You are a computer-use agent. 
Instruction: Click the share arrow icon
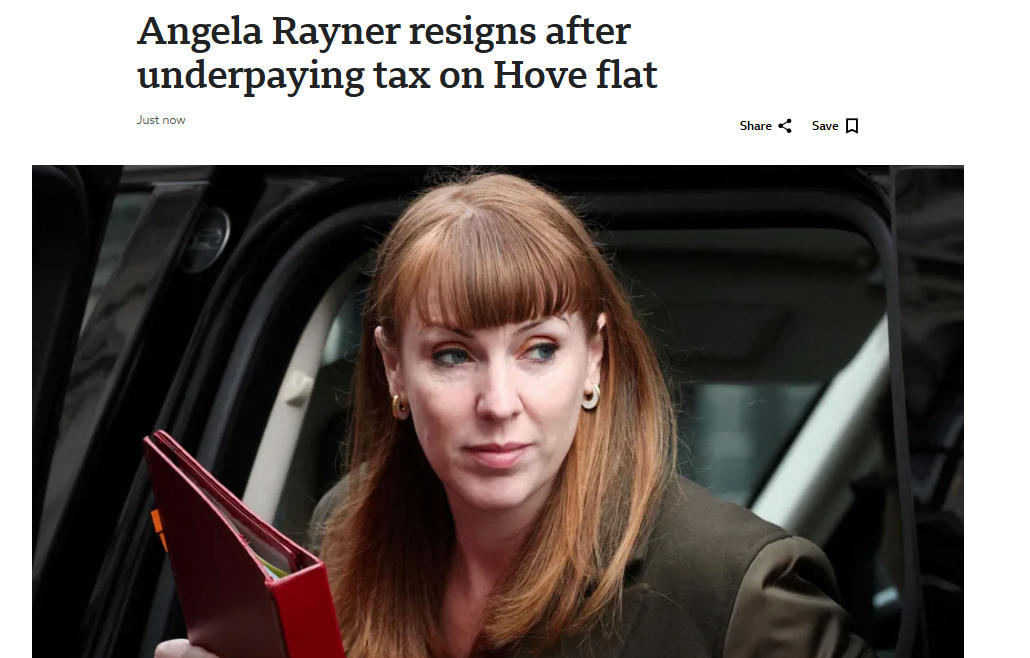coord(785,126)
